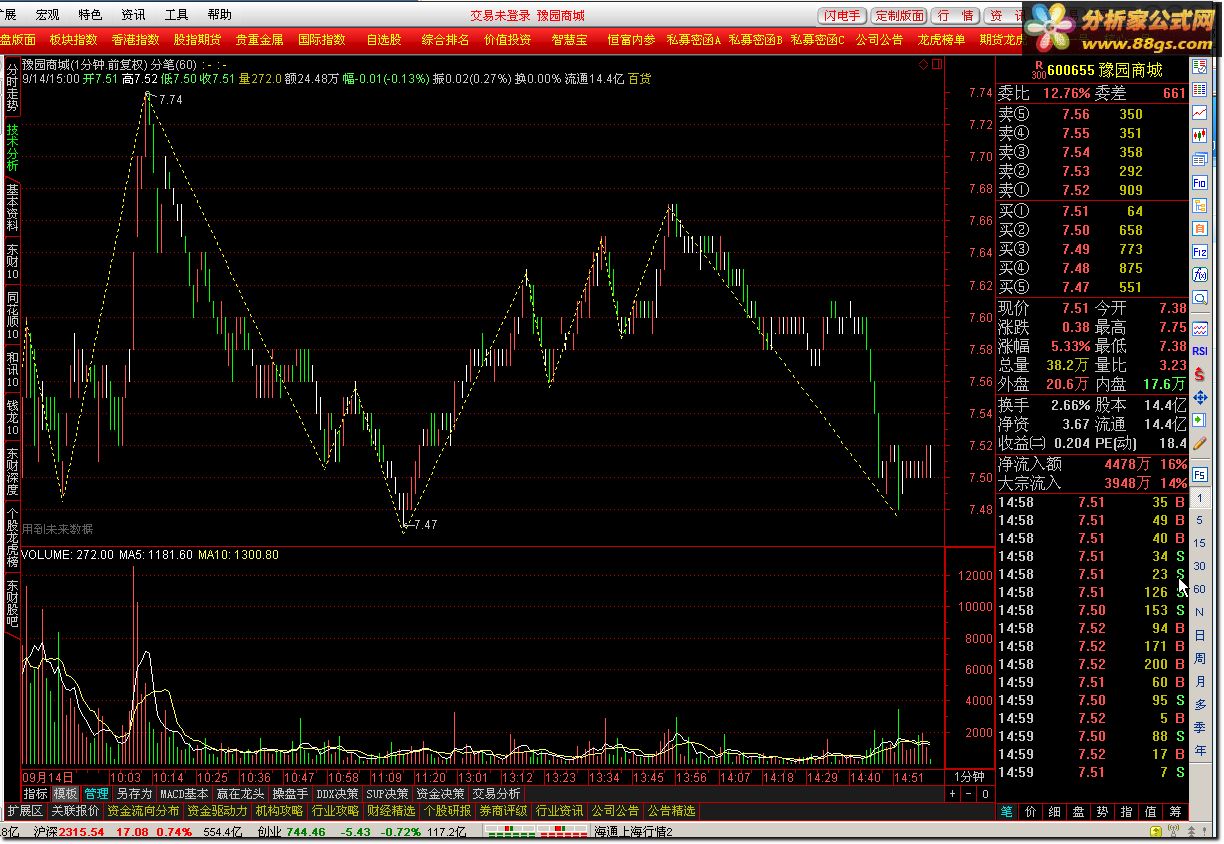The width and height of the screenshot is (1224, 844).
Task: Switch to 技术分析 side tab
Action: [12, 147]
